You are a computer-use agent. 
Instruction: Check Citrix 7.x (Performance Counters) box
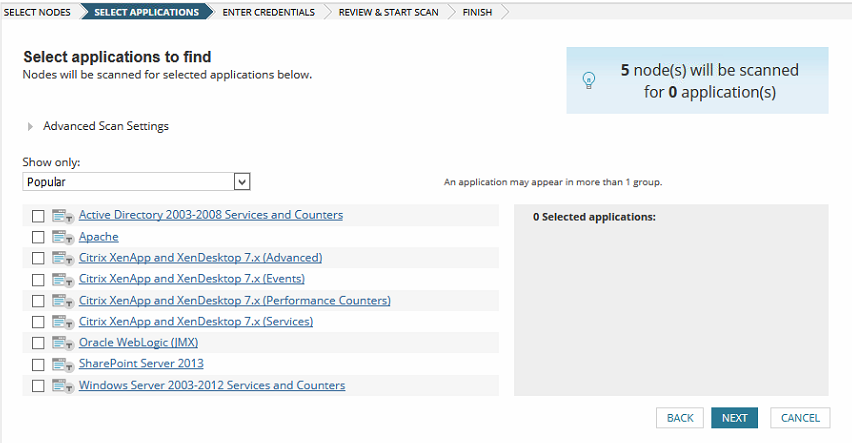pos(38,301)
